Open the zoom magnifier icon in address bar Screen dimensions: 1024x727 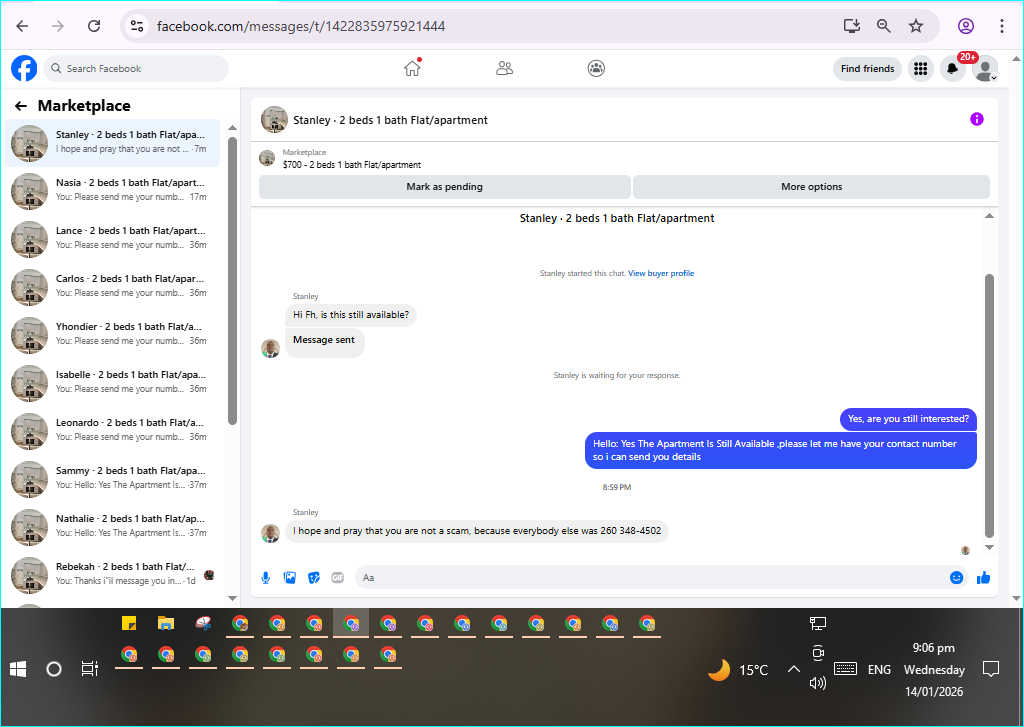click(884, 26)
